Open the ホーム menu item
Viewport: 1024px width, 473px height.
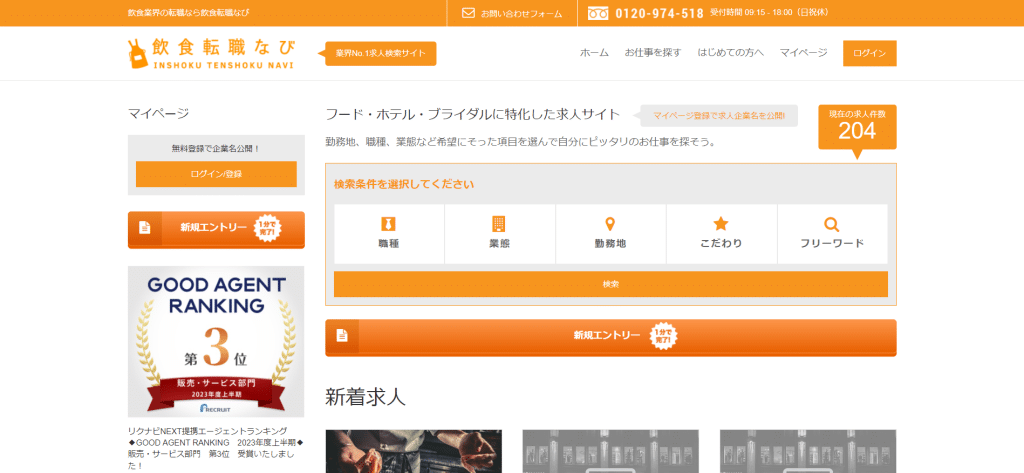pyautogui.click(x=594, y=53)
